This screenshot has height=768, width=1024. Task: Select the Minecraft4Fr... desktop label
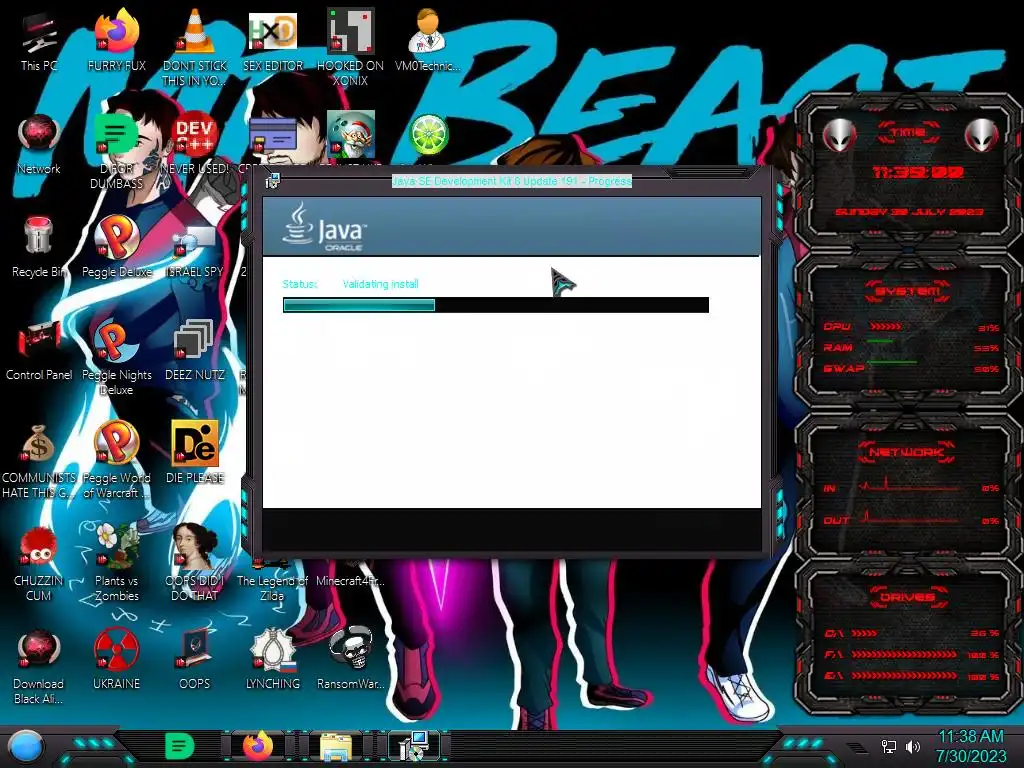pos(351,581)
